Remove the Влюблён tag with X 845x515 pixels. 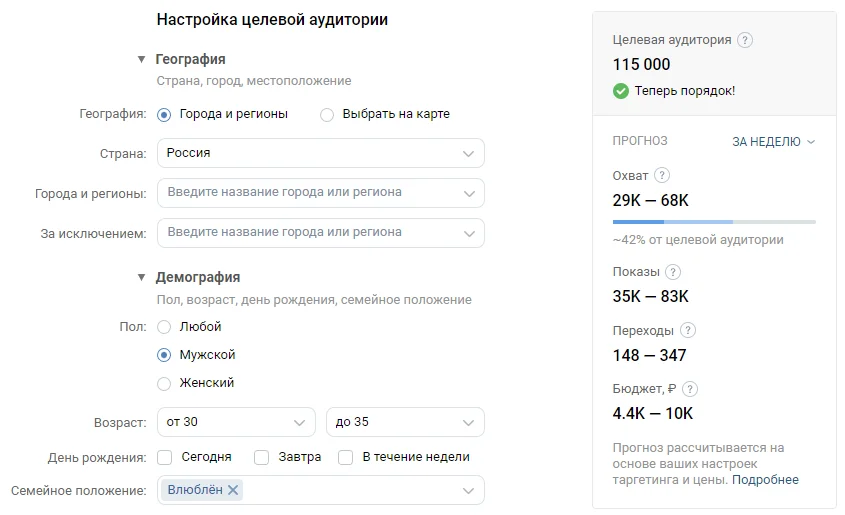[x=233, y=490]
